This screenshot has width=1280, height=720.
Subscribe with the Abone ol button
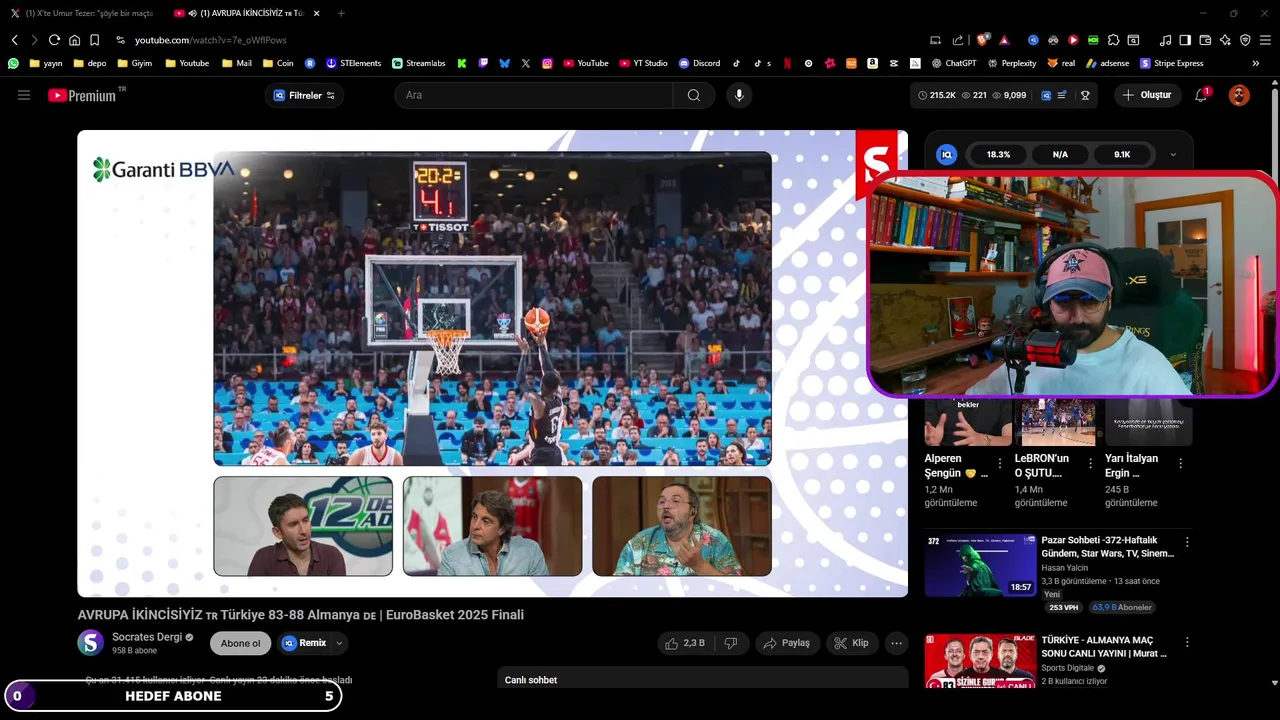point(240,643)
